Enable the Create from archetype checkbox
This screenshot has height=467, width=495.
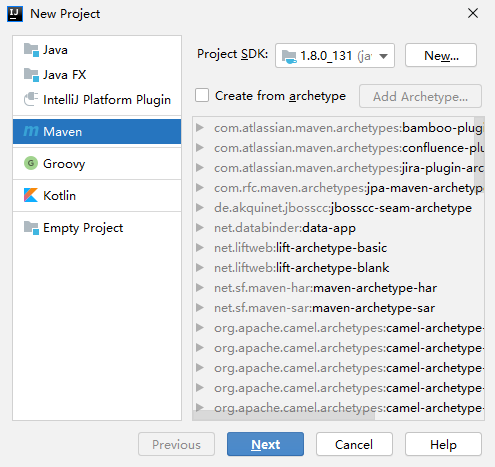pyautogui.click(x=202, y=95)
